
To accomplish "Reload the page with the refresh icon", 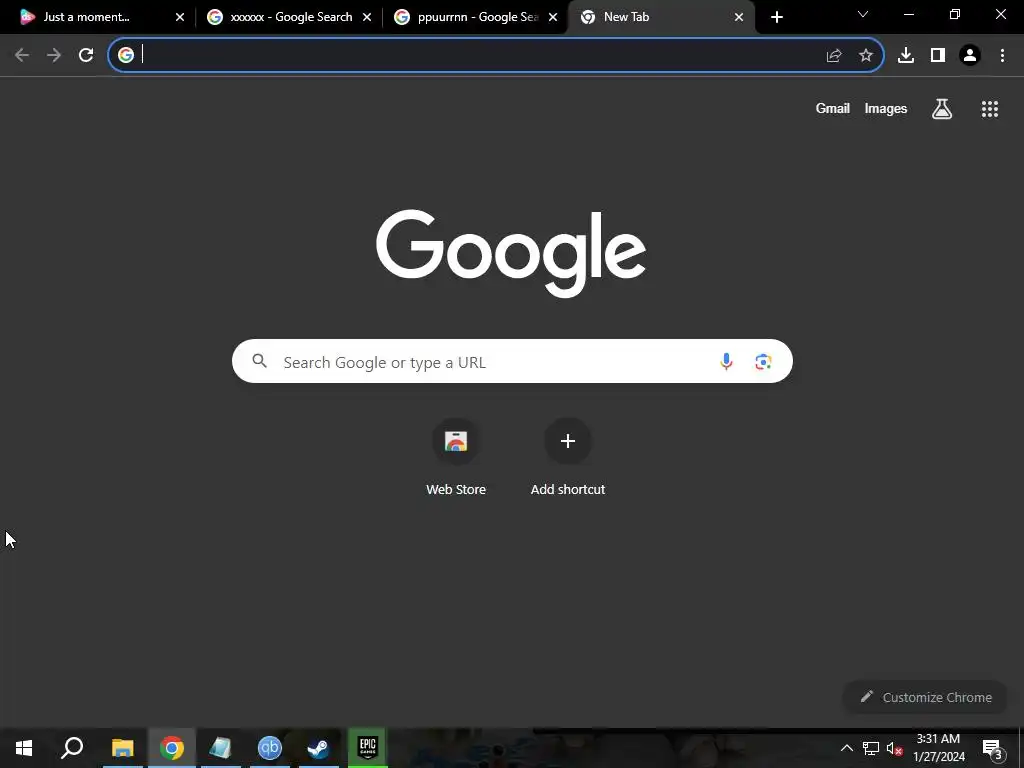I will (86, 56).
